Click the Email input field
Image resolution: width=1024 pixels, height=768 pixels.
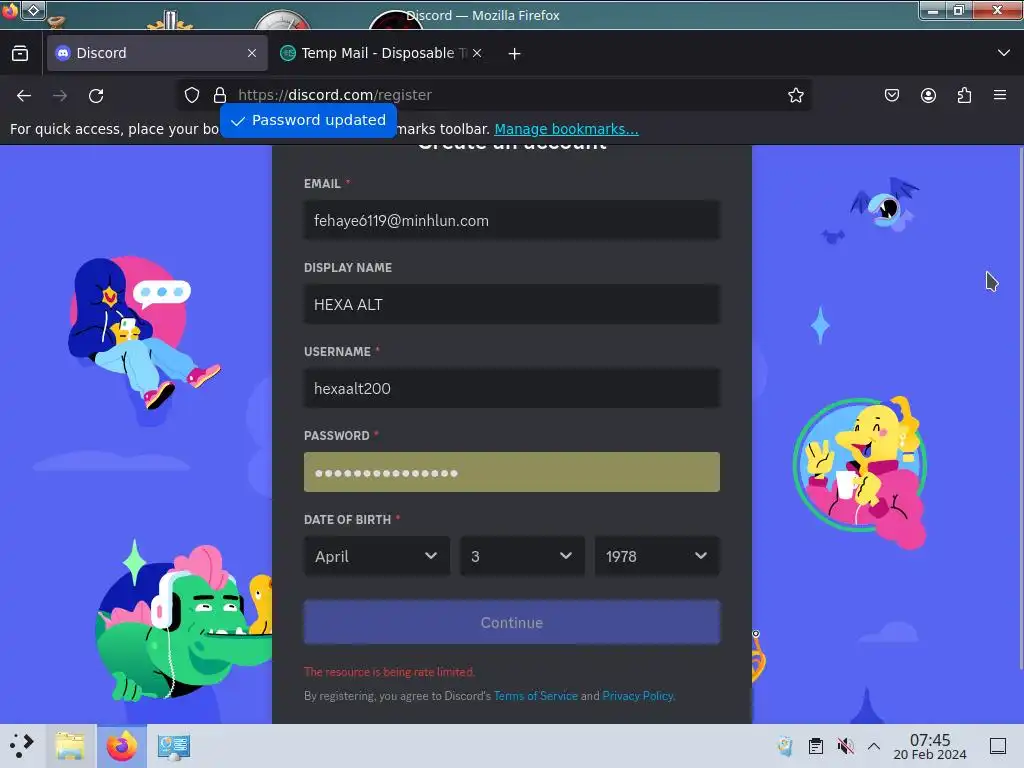[511, 221]
